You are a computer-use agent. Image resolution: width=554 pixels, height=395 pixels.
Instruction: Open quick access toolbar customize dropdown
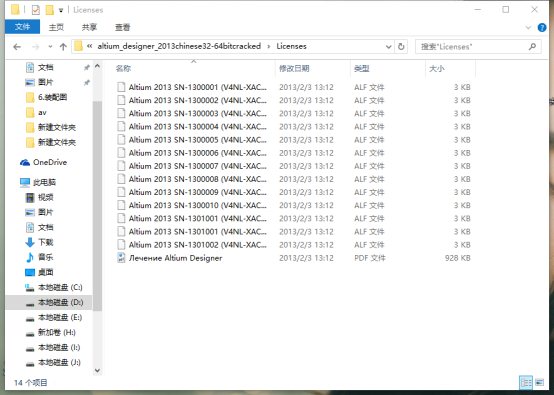(61, 10)
